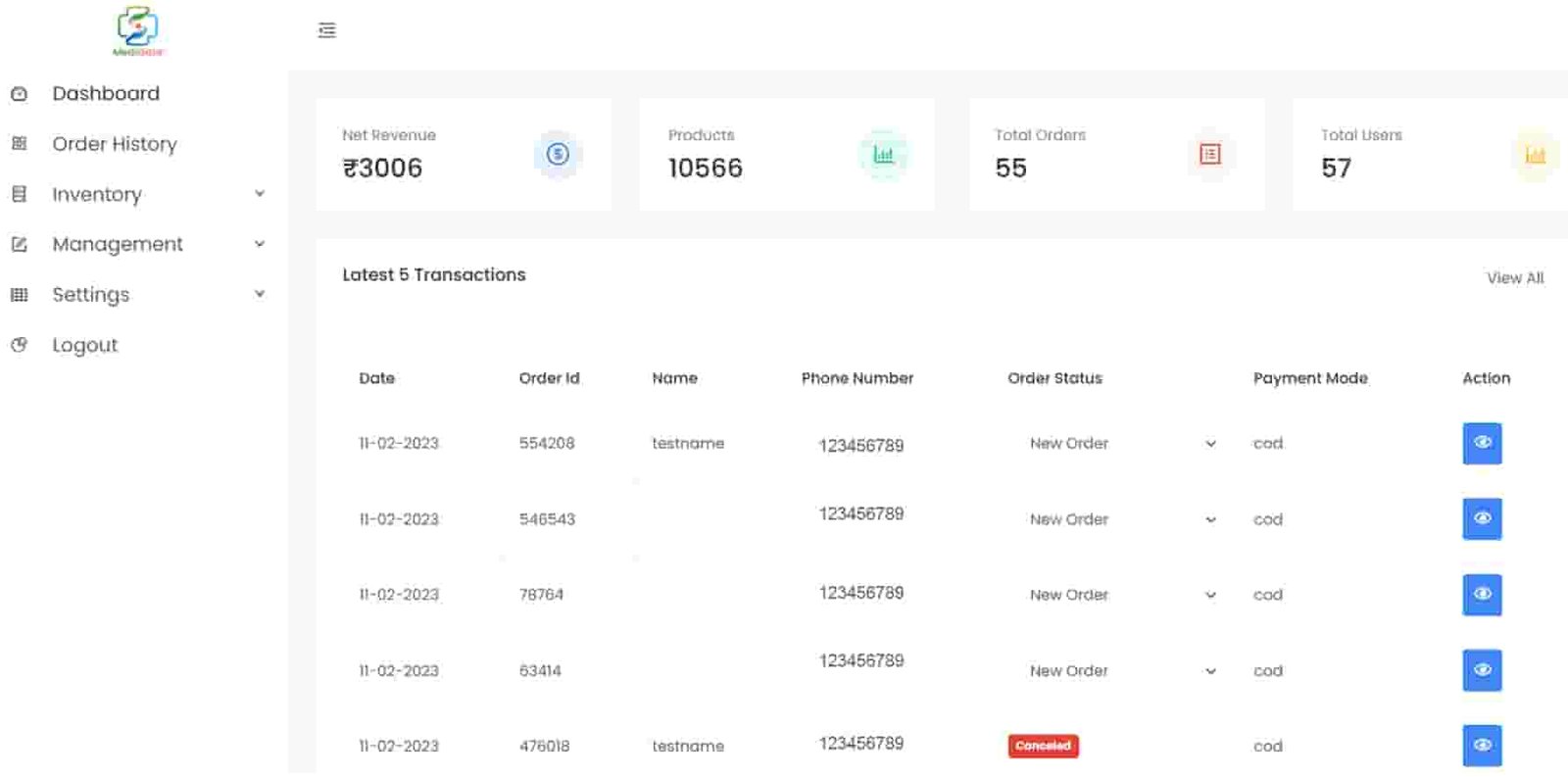Open Order History from the sidebar
Viewport: 1568px width, 777px height.
pyautogui.click(x=114, y=144)
